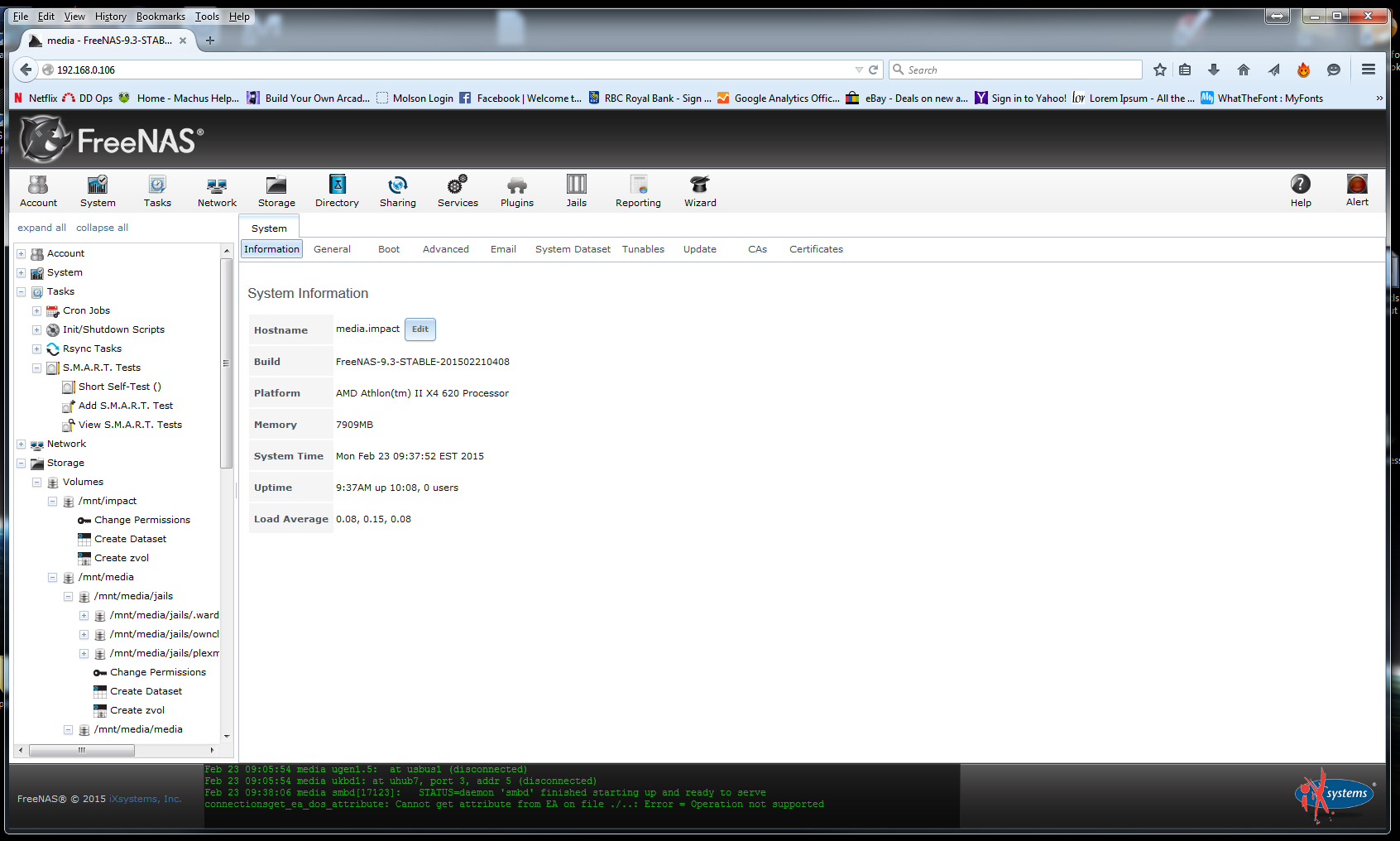Switch to the Advanced tab
The width and height of the screenshot is (1400, 841).
click(x=446, y=249)
